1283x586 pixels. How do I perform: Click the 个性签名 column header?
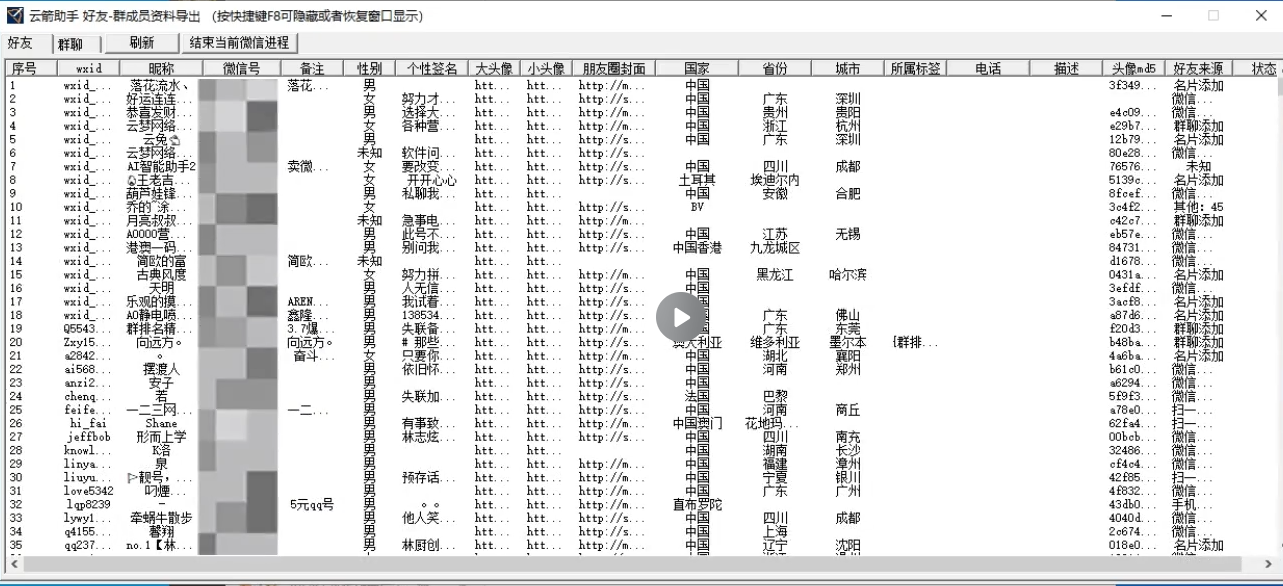(x=431, y=68)
